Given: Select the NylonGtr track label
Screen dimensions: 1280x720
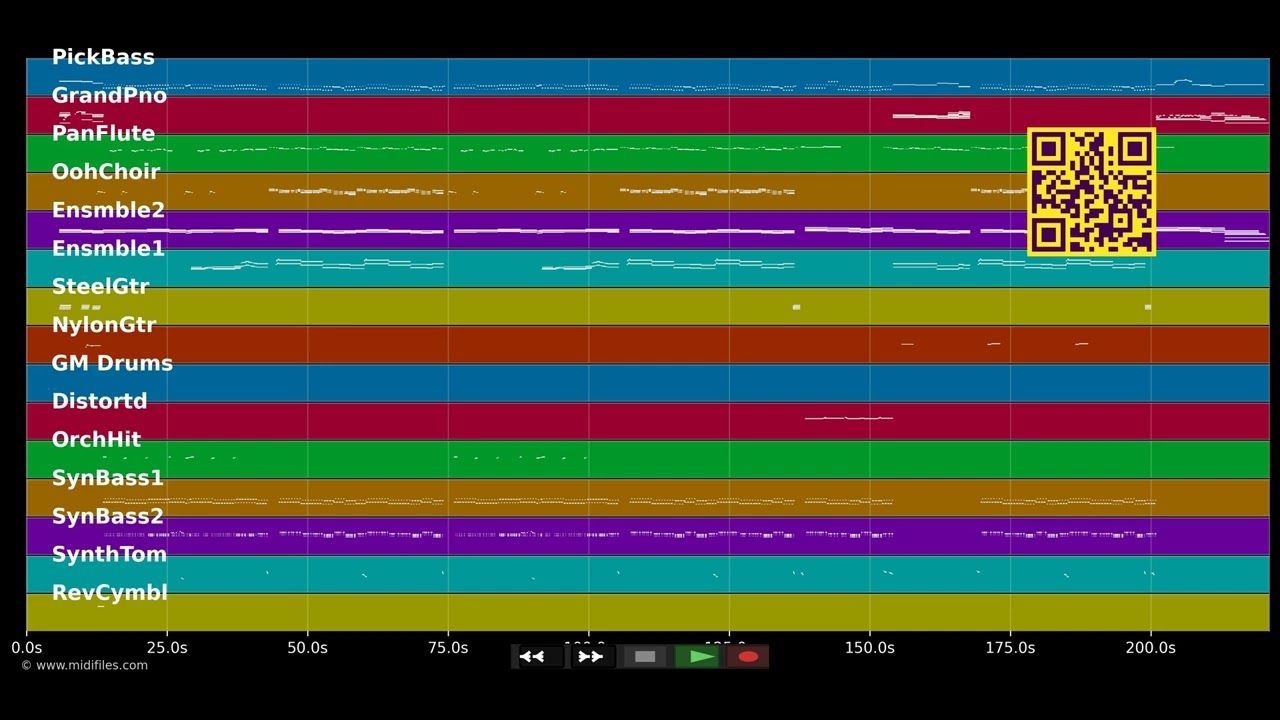Looking at the screenshot, I should click(104, 325).
